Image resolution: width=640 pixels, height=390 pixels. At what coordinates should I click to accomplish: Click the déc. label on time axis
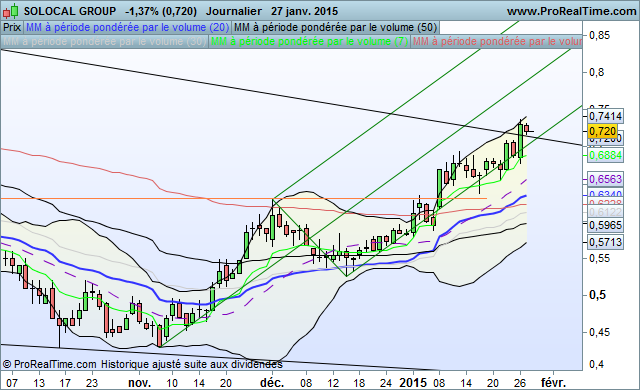(x=272, y=383)
